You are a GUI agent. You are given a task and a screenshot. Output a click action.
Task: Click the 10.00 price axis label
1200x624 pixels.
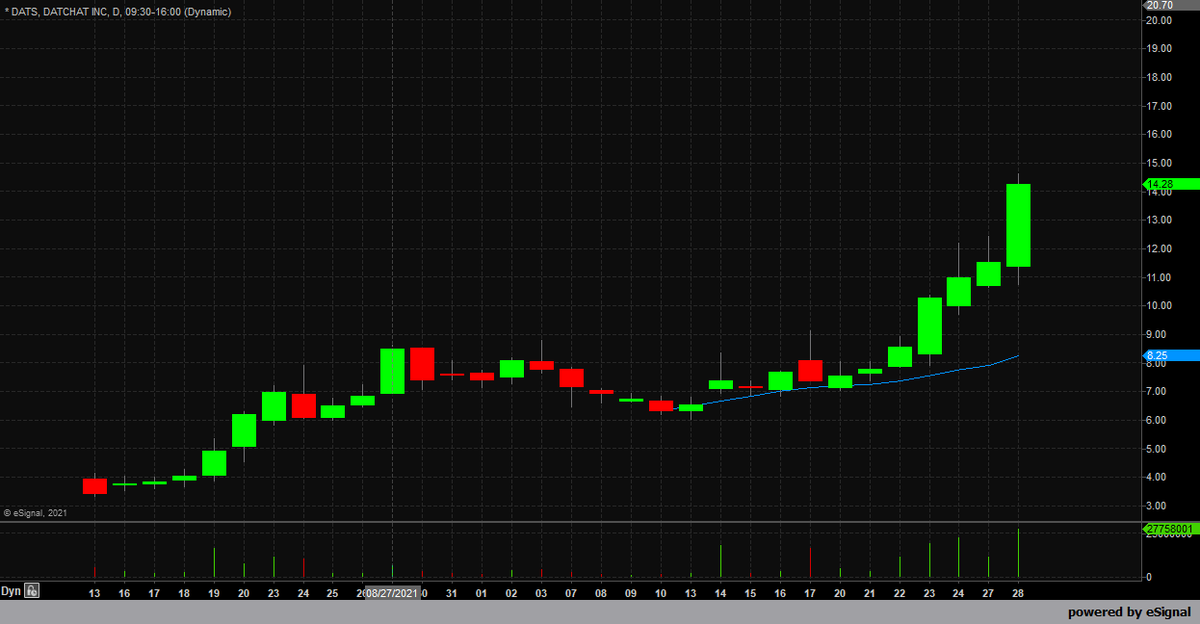[1159, 306]
